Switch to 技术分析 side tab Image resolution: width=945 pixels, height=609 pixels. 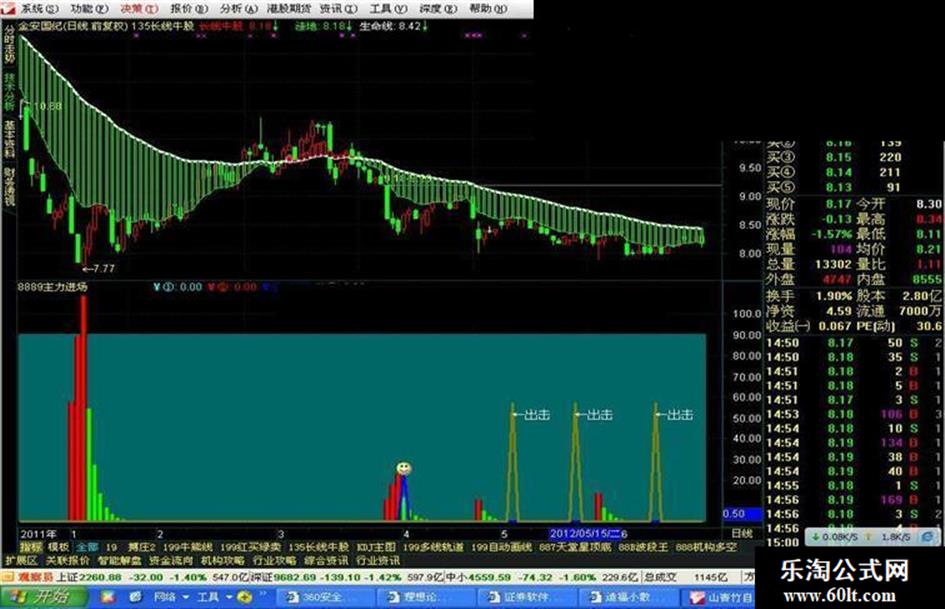9,92
